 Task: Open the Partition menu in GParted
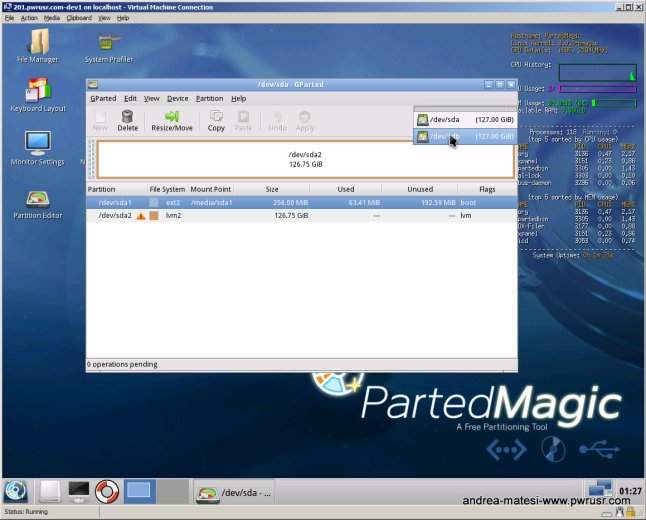(x=209, y=98)
